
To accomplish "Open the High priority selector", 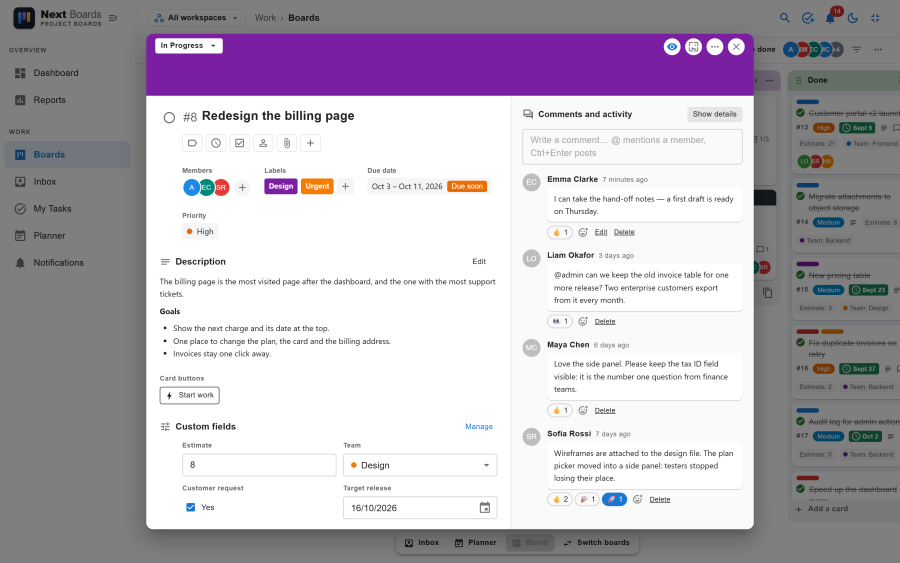I will [200, 231].
